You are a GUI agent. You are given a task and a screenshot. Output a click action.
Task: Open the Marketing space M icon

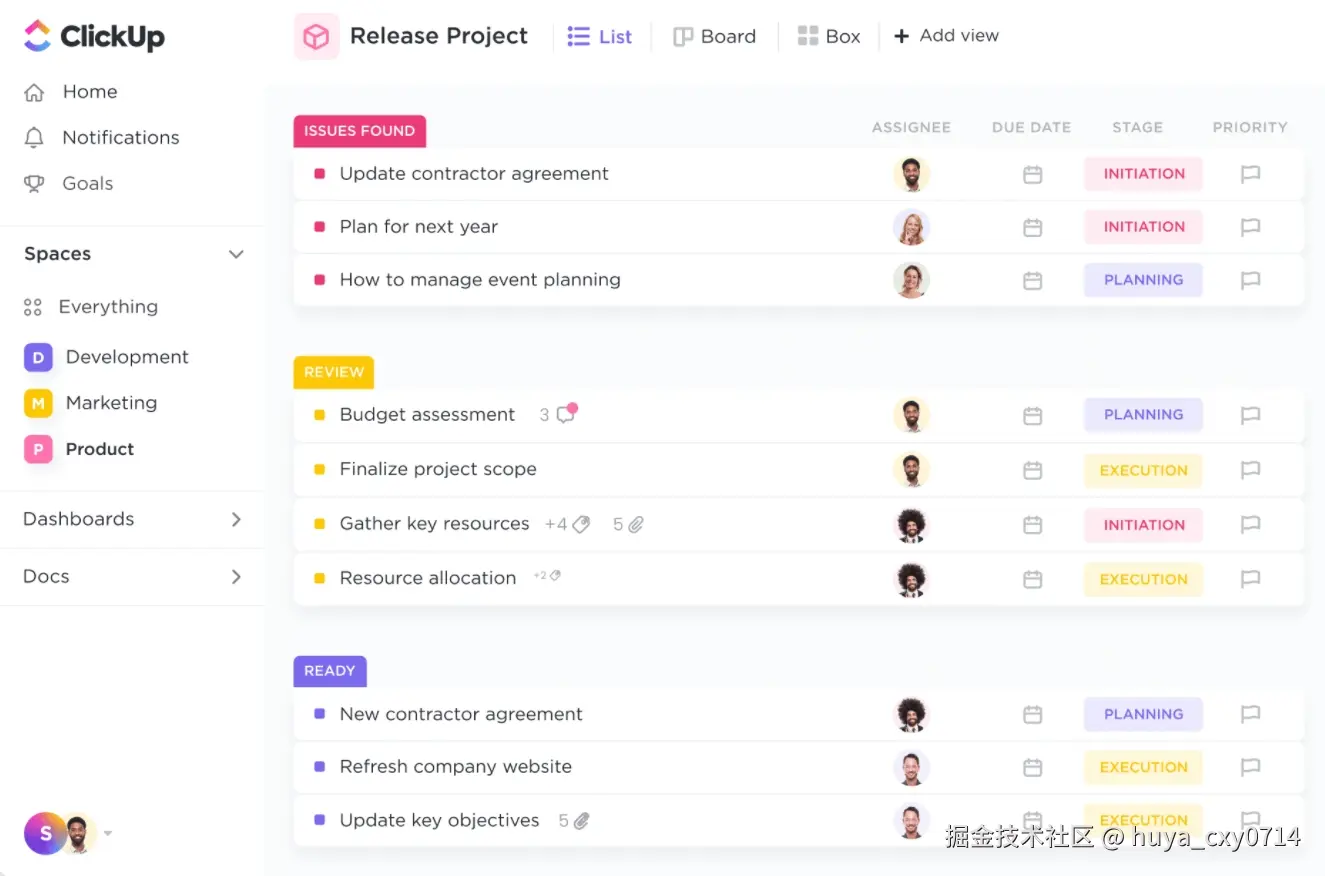click(x=38, y=403)
